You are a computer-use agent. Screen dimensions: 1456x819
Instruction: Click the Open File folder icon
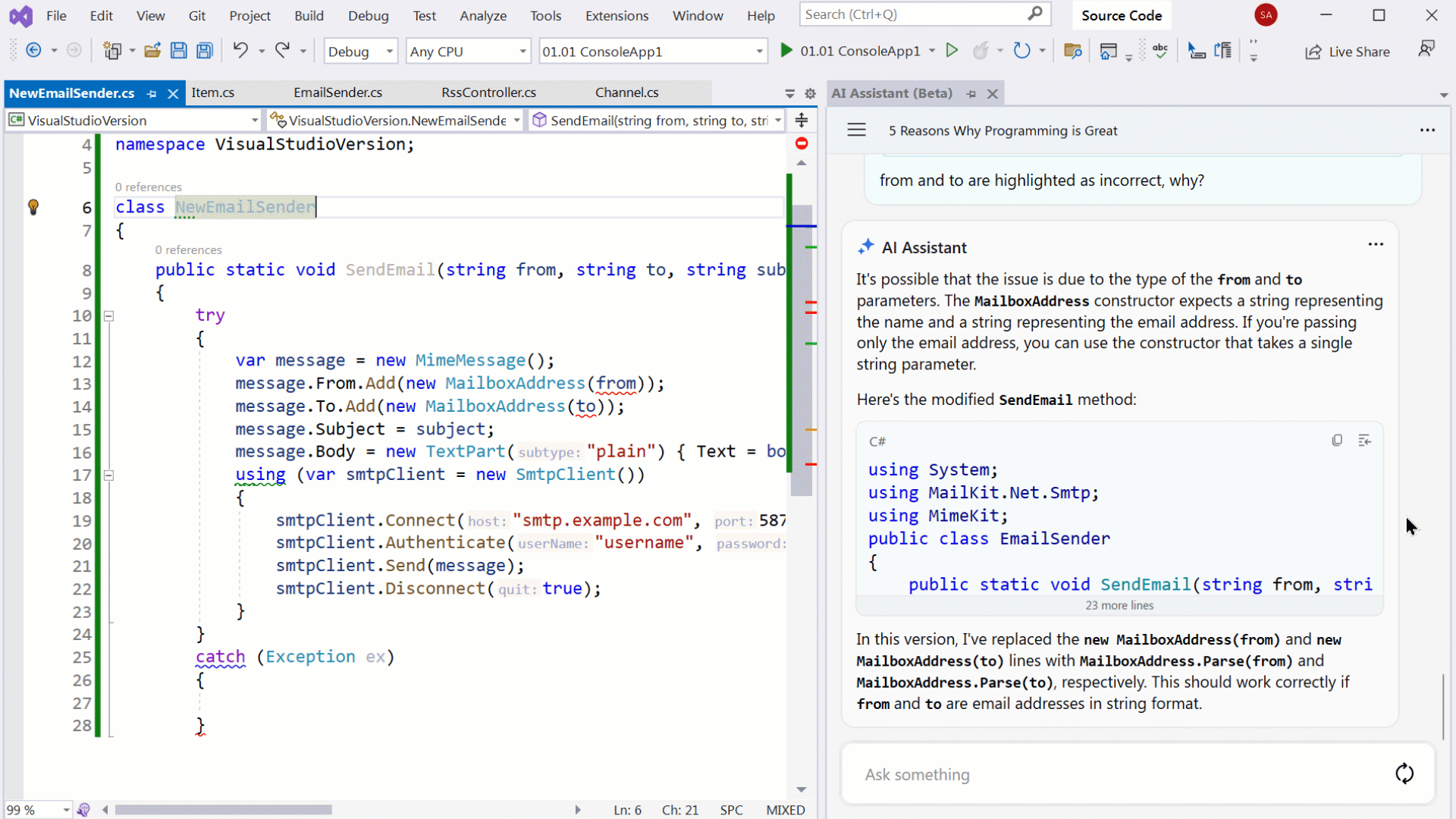point(152,51)
